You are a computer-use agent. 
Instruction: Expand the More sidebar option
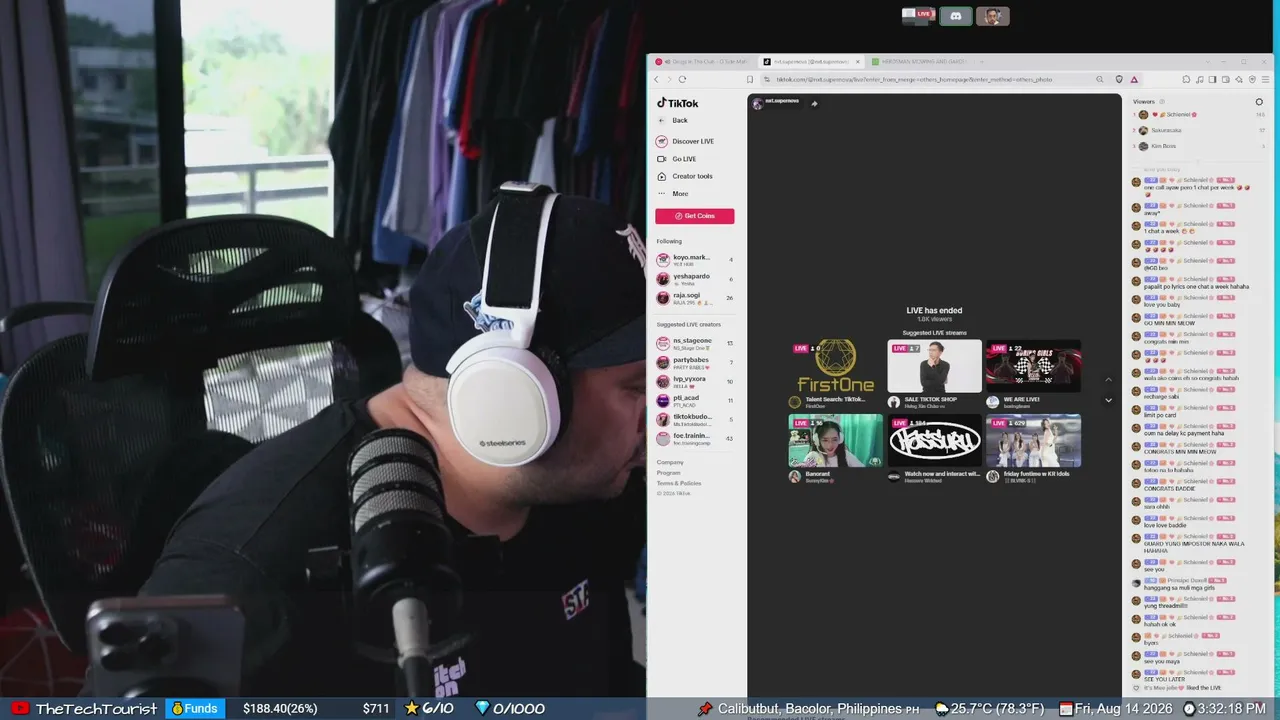[x=672, y=194]
